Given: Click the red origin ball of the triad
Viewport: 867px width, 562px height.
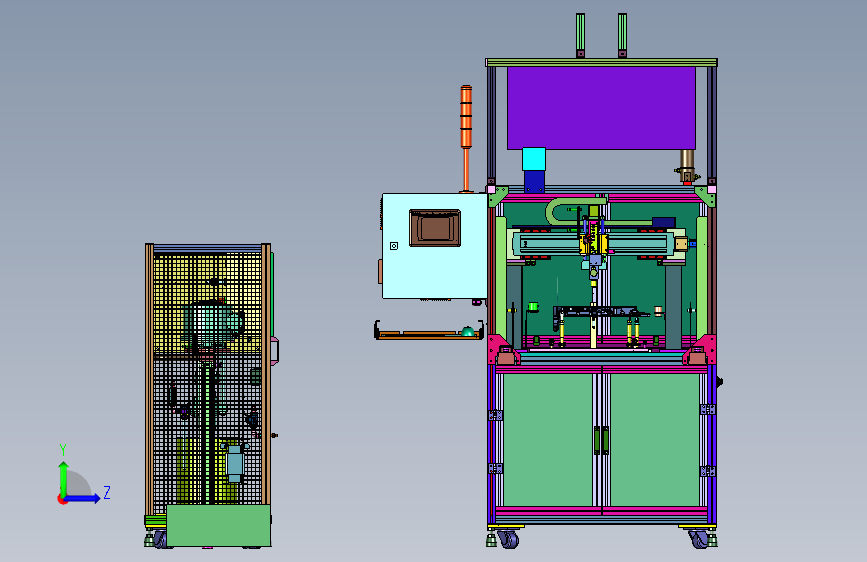Looking at the screenshot, I should pos(62,499).
